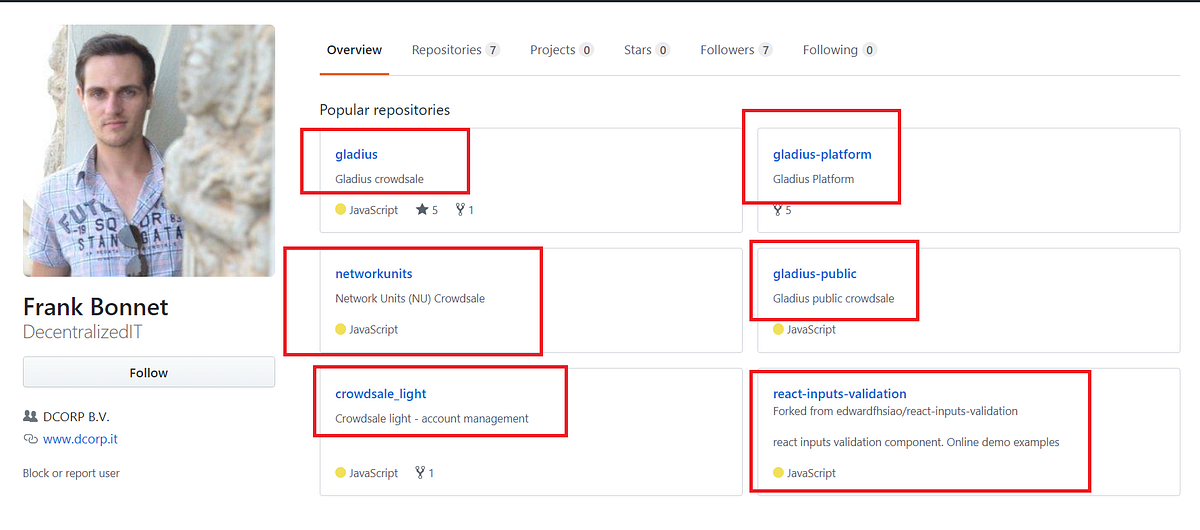Open the crowdsale_light repository
The image size is (1200, 530).
tap(381, 394)
